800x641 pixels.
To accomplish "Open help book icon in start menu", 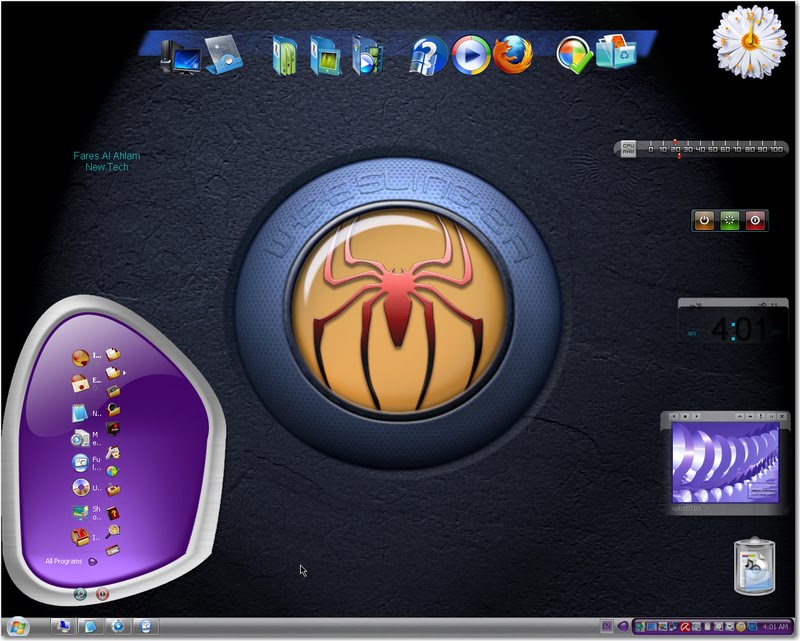I will coord(112,513).
